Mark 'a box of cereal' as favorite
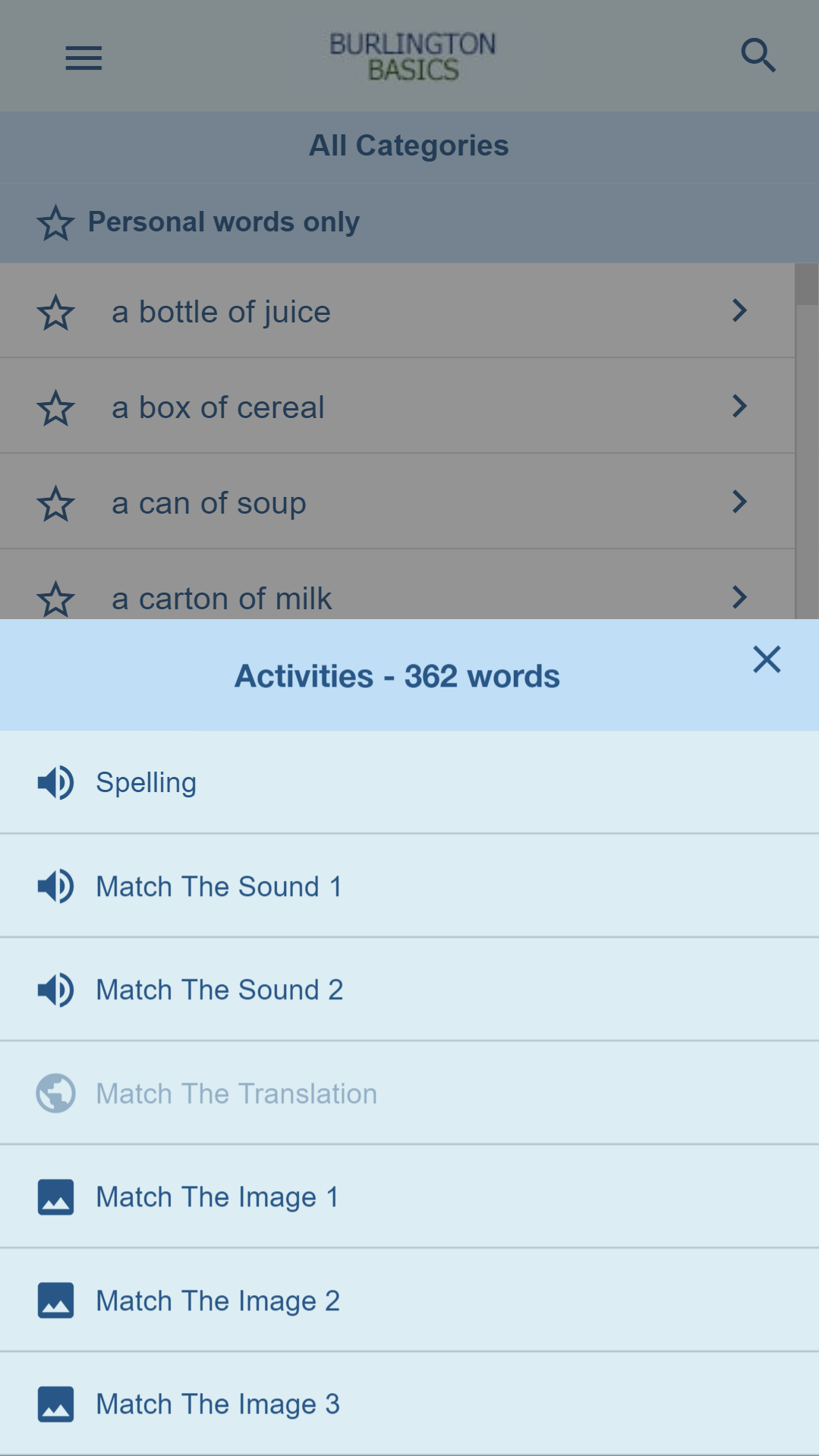 pos(55,408)
